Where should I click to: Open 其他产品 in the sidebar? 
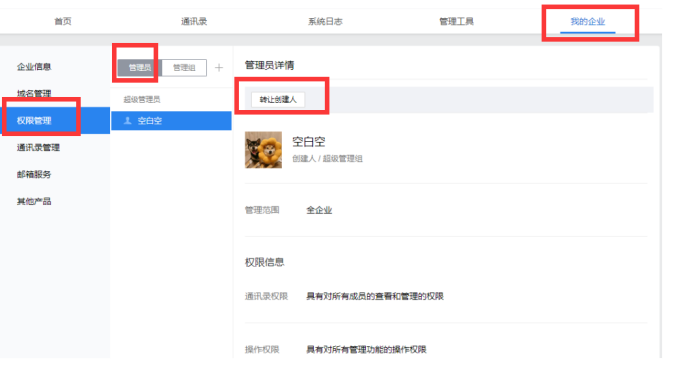(34, 201)
